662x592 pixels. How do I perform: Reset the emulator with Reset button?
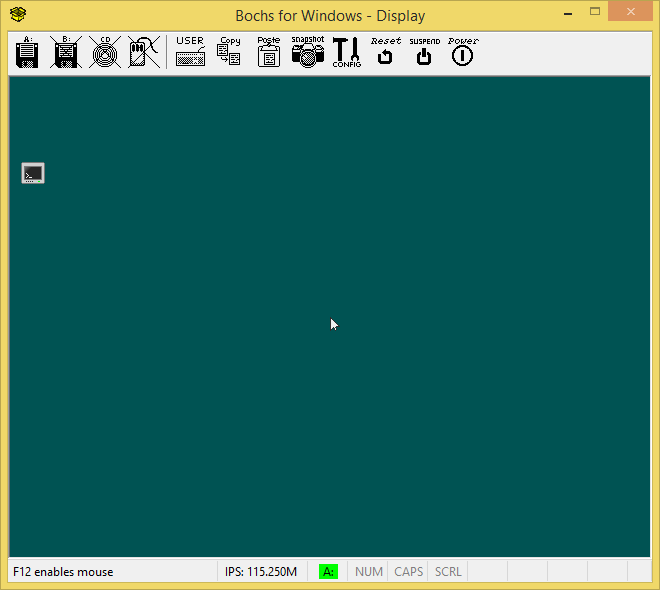385,53
